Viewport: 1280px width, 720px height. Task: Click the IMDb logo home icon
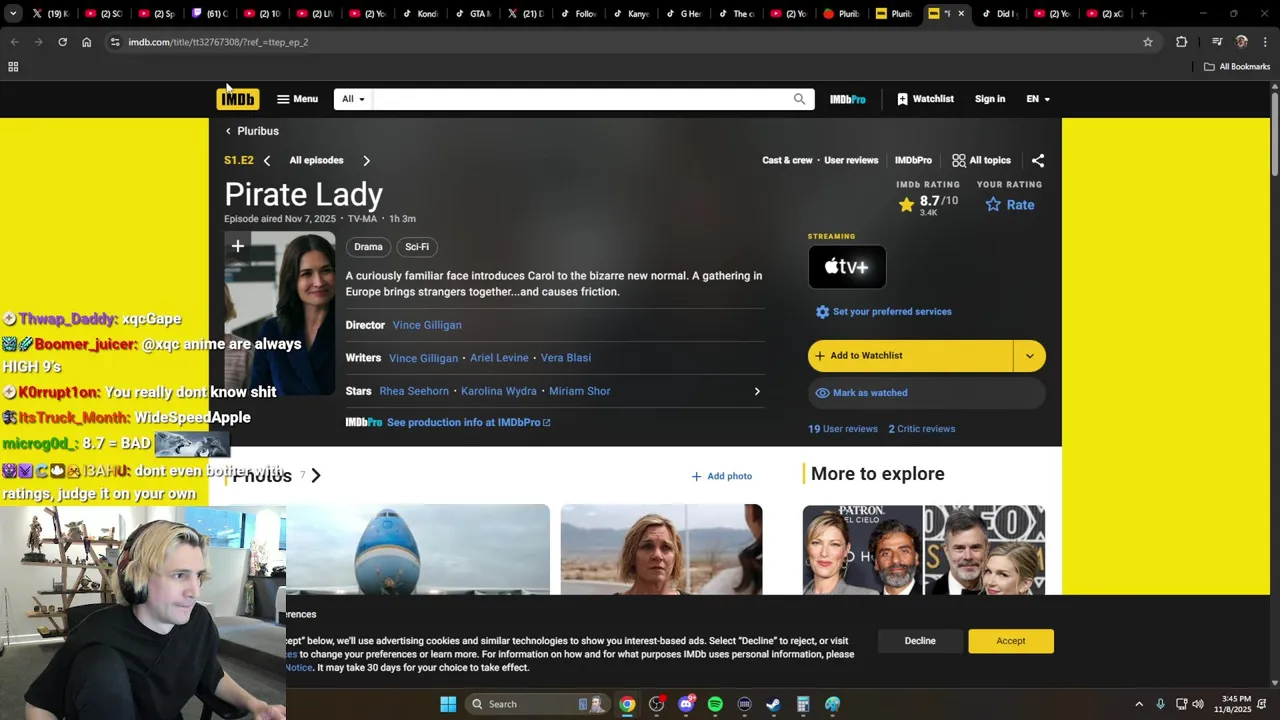238,99
